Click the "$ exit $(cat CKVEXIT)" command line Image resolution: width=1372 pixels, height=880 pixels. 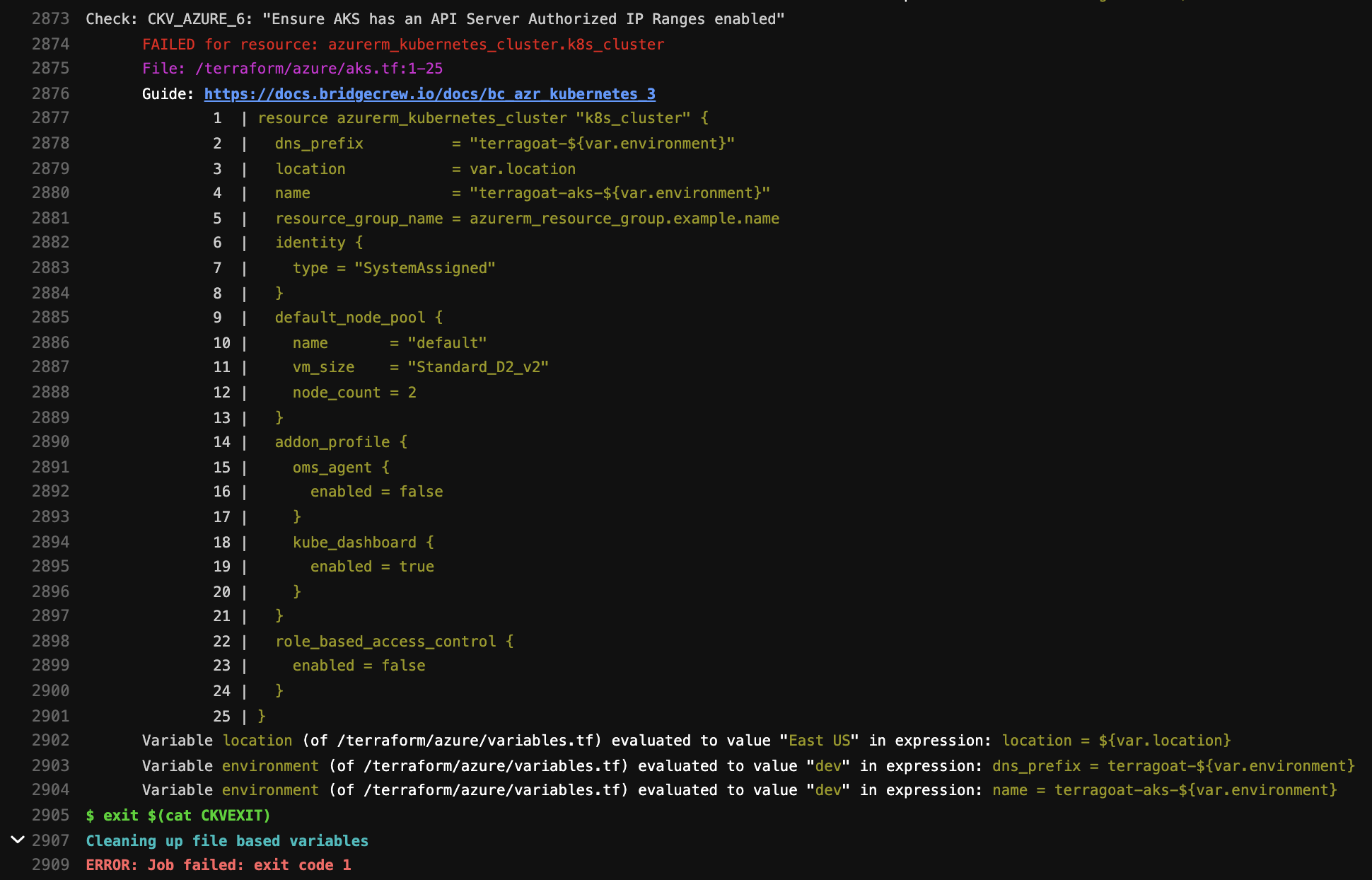[x=178, y=815]
